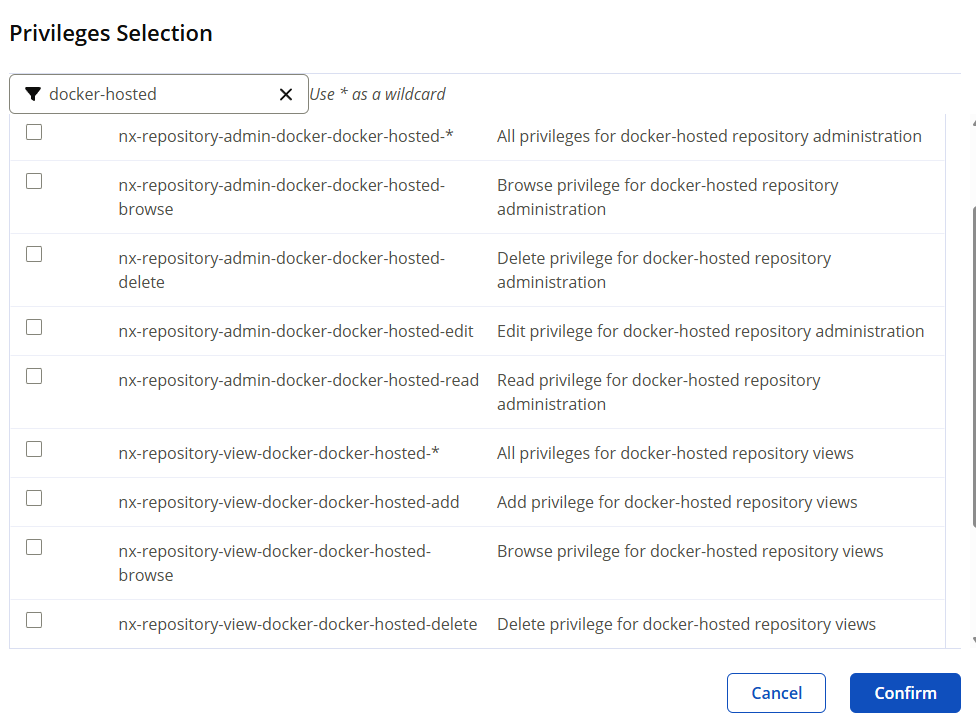Clear the docker-hosted filter text
Image resolution: width=976 pixels, height=719 pixels.
(286, 94)
